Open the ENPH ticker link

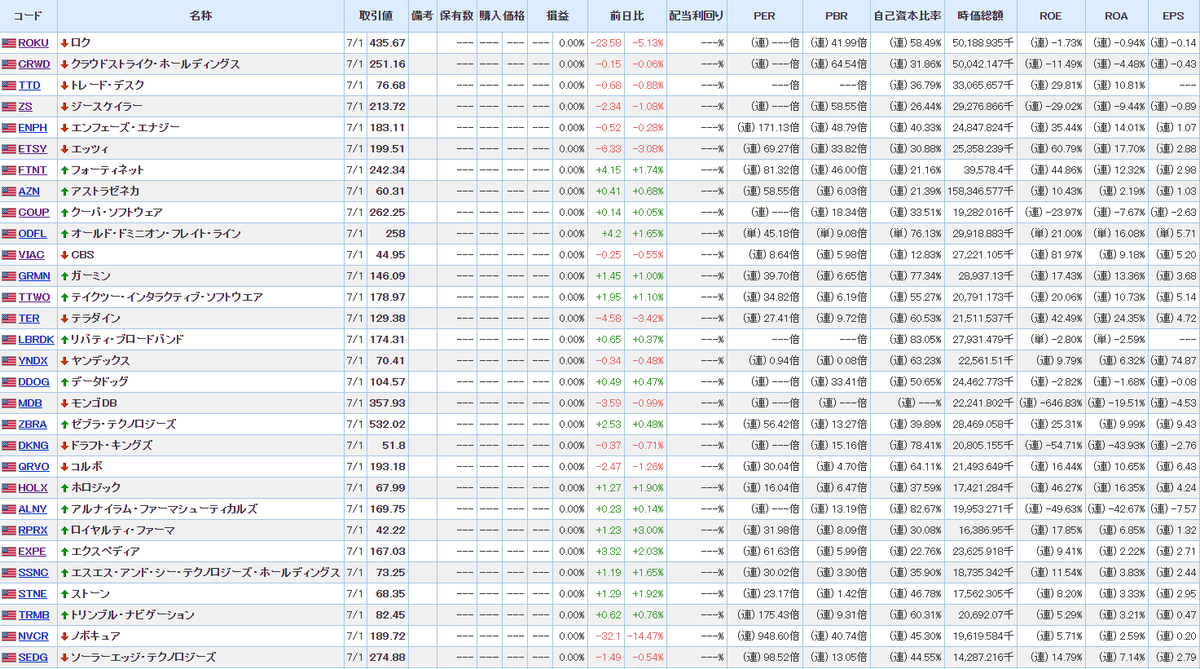(x=33, y=128)
